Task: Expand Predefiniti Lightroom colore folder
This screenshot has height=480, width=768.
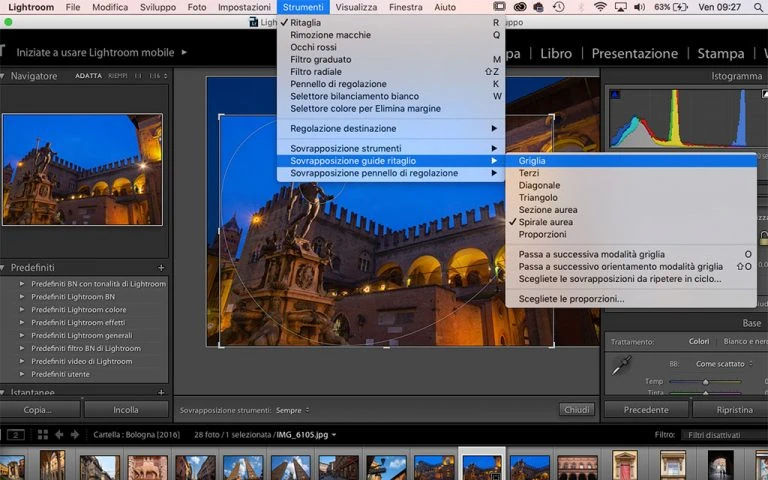Action: (22, 310)
